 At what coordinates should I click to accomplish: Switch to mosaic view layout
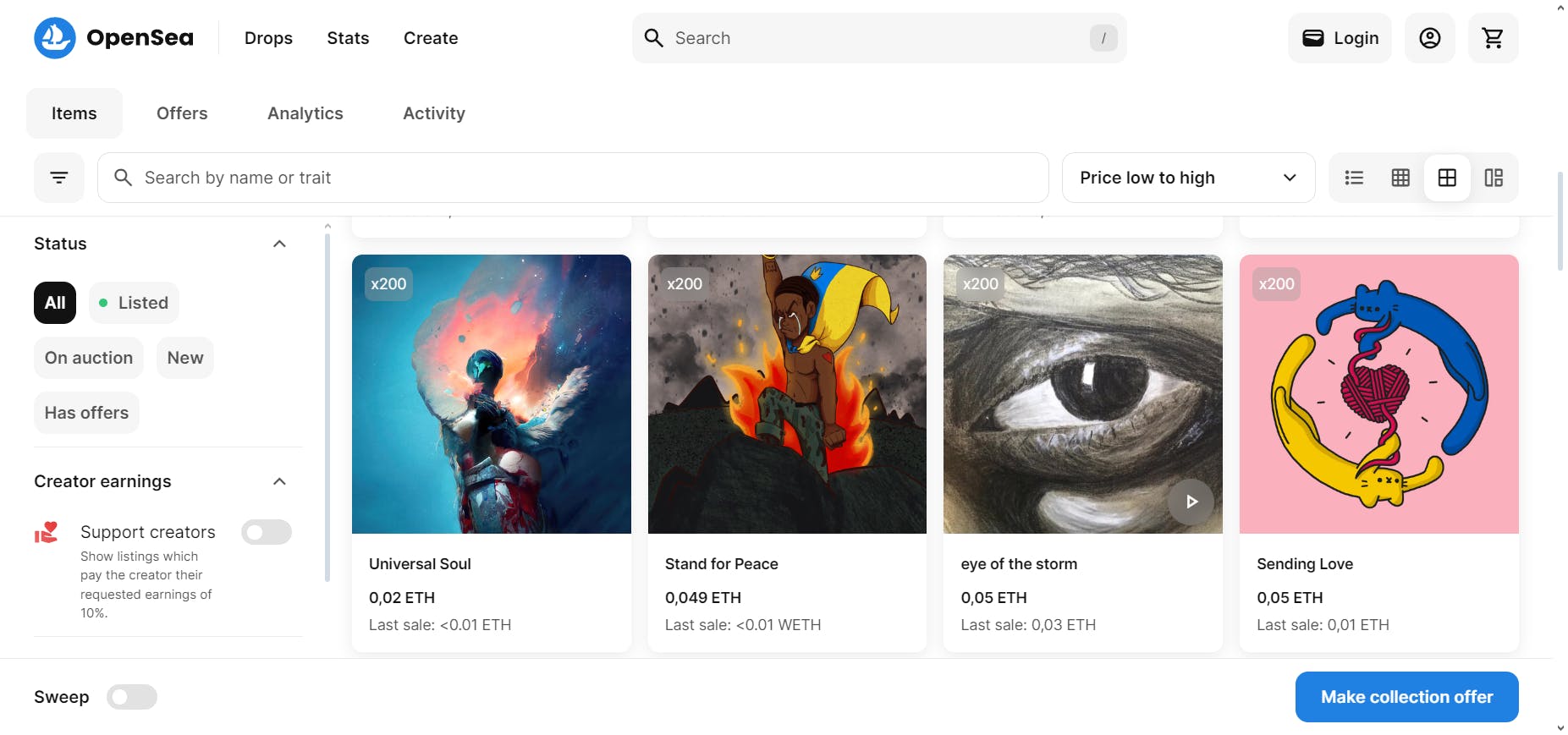click(x=1494, y=178)
